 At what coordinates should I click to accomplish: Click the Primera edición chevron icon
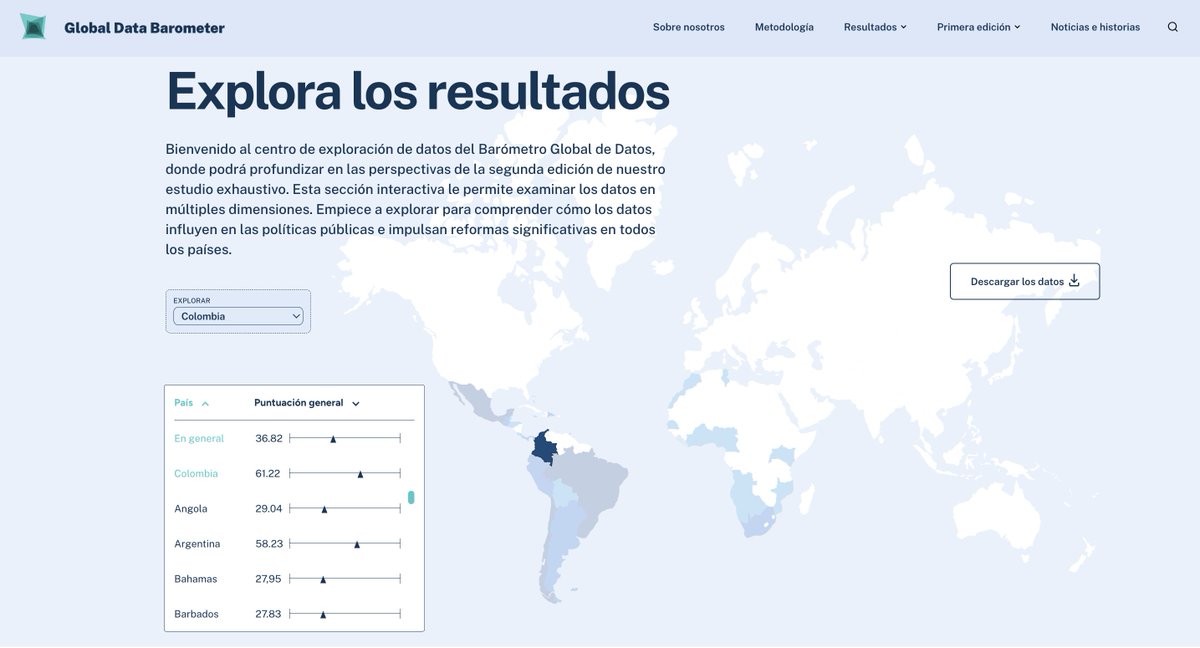pyautogui.click(x=1017, y=27)
